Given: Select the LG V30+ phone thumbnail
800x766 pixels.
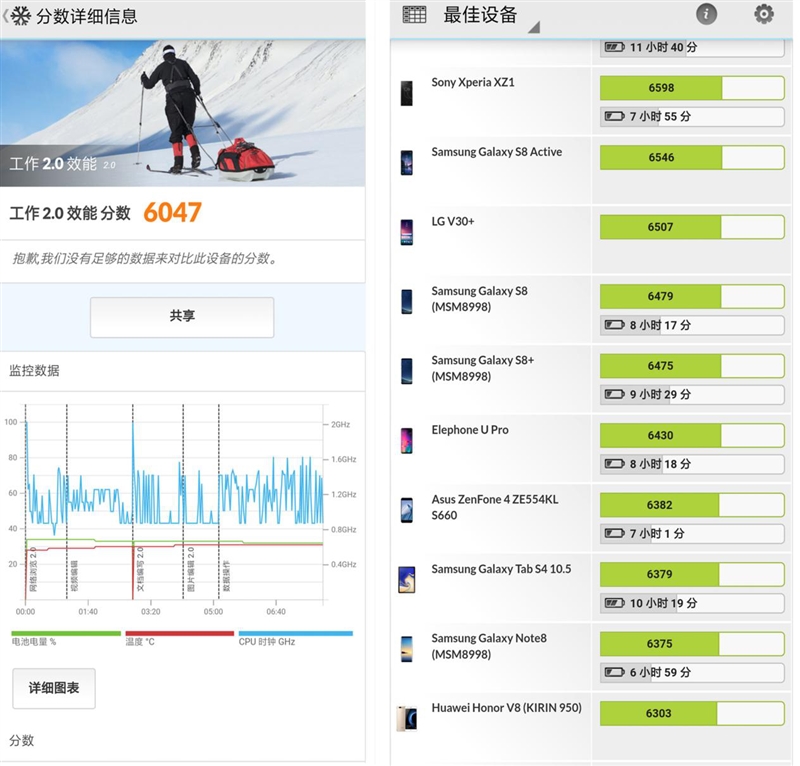Looking at the screenshot, I should coord(407,232).
